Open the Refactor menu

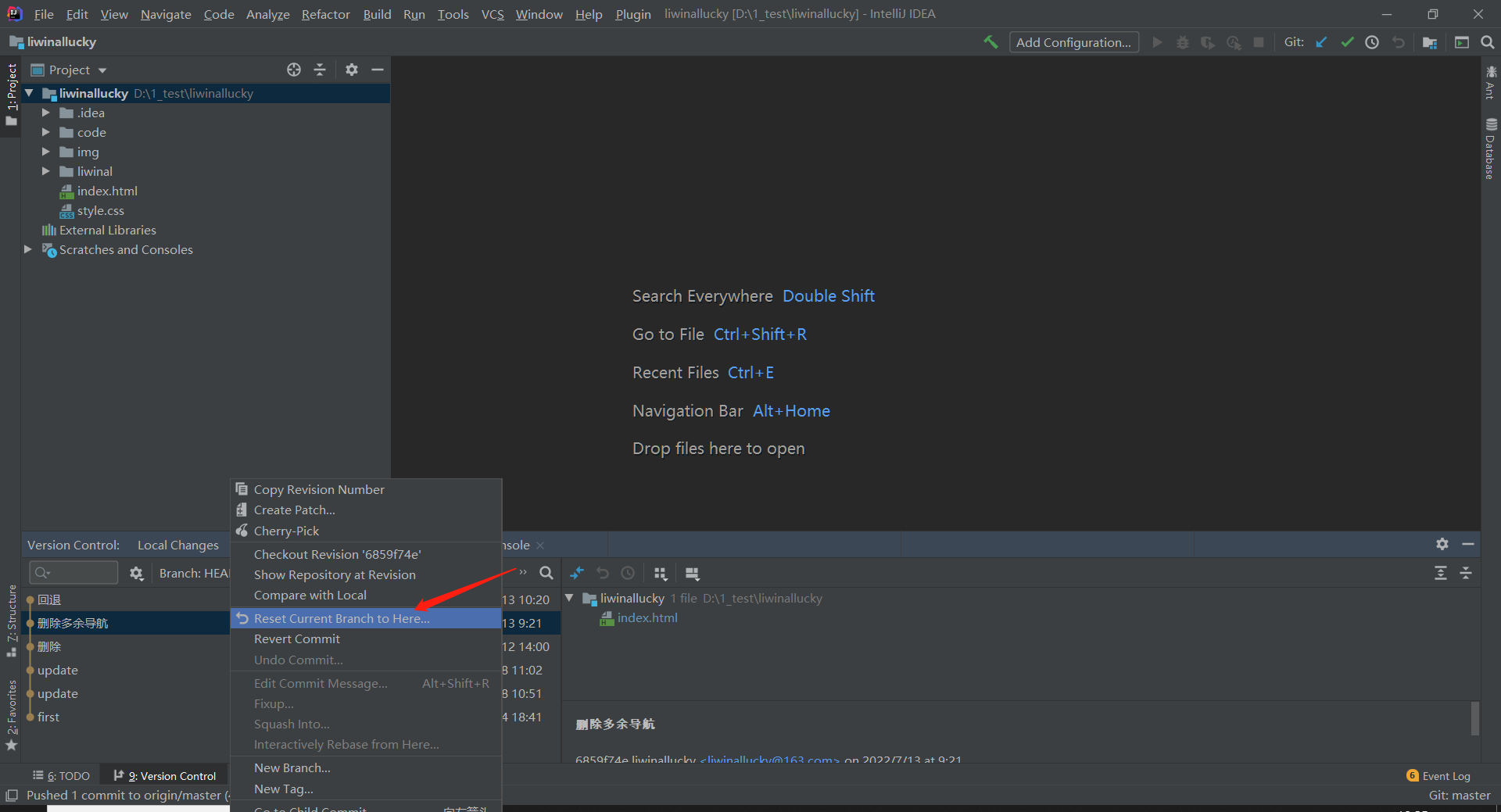[x=326, y=14]
